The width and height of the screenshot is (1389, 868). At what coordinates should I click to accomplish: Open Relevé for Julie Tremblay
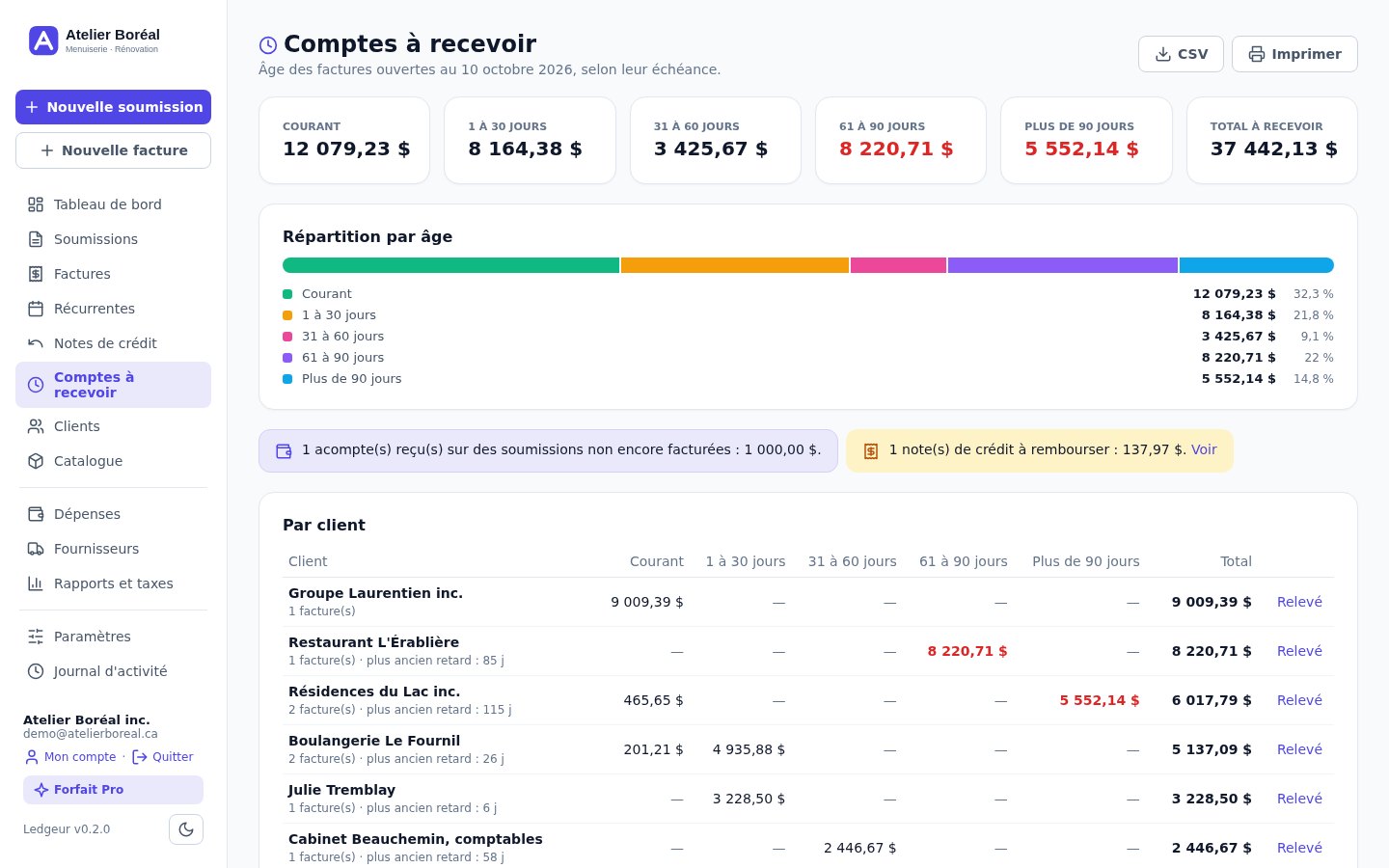coord(1299,799)
